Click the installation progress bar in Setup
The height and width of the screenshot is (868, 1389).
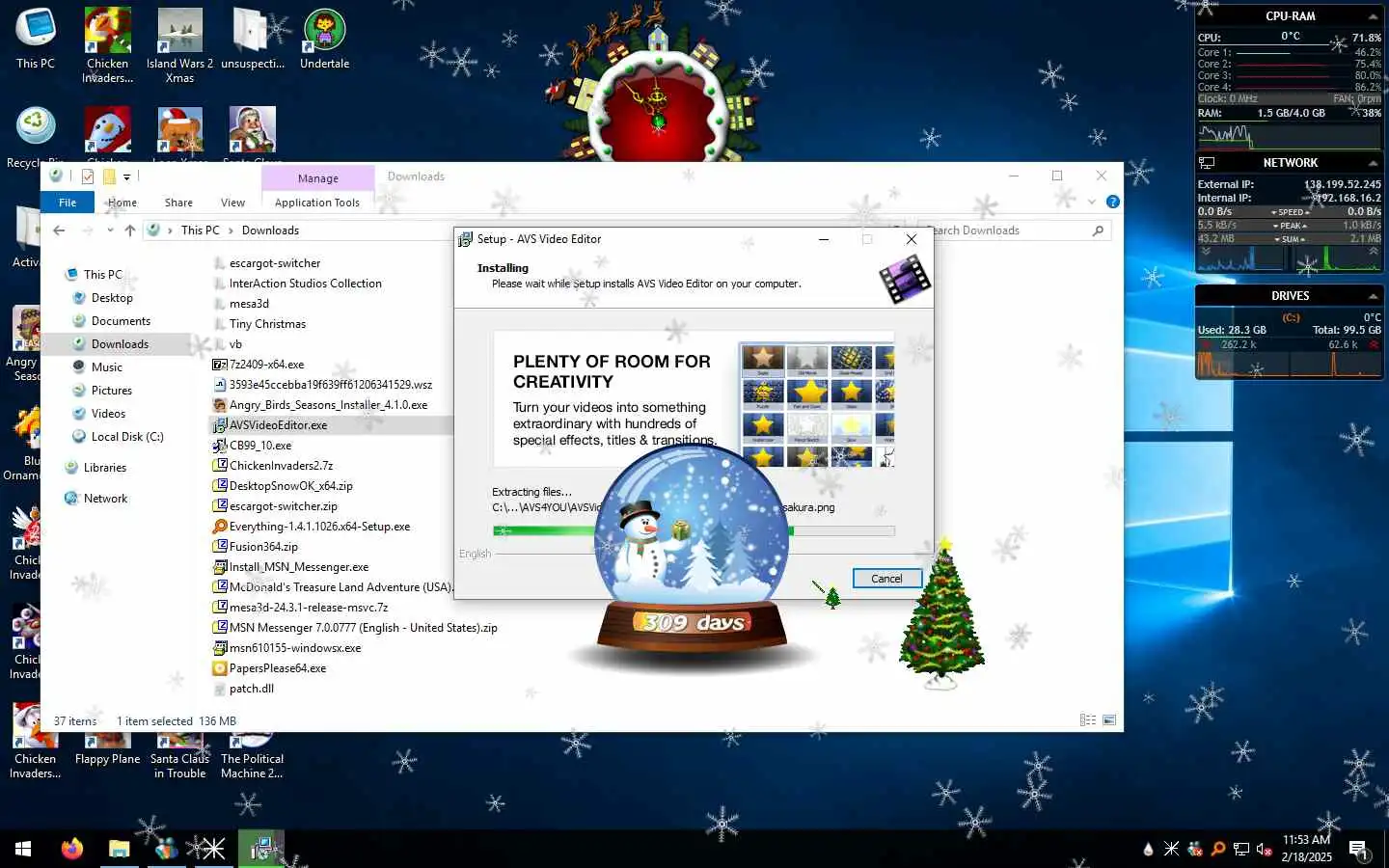[694, 530]
